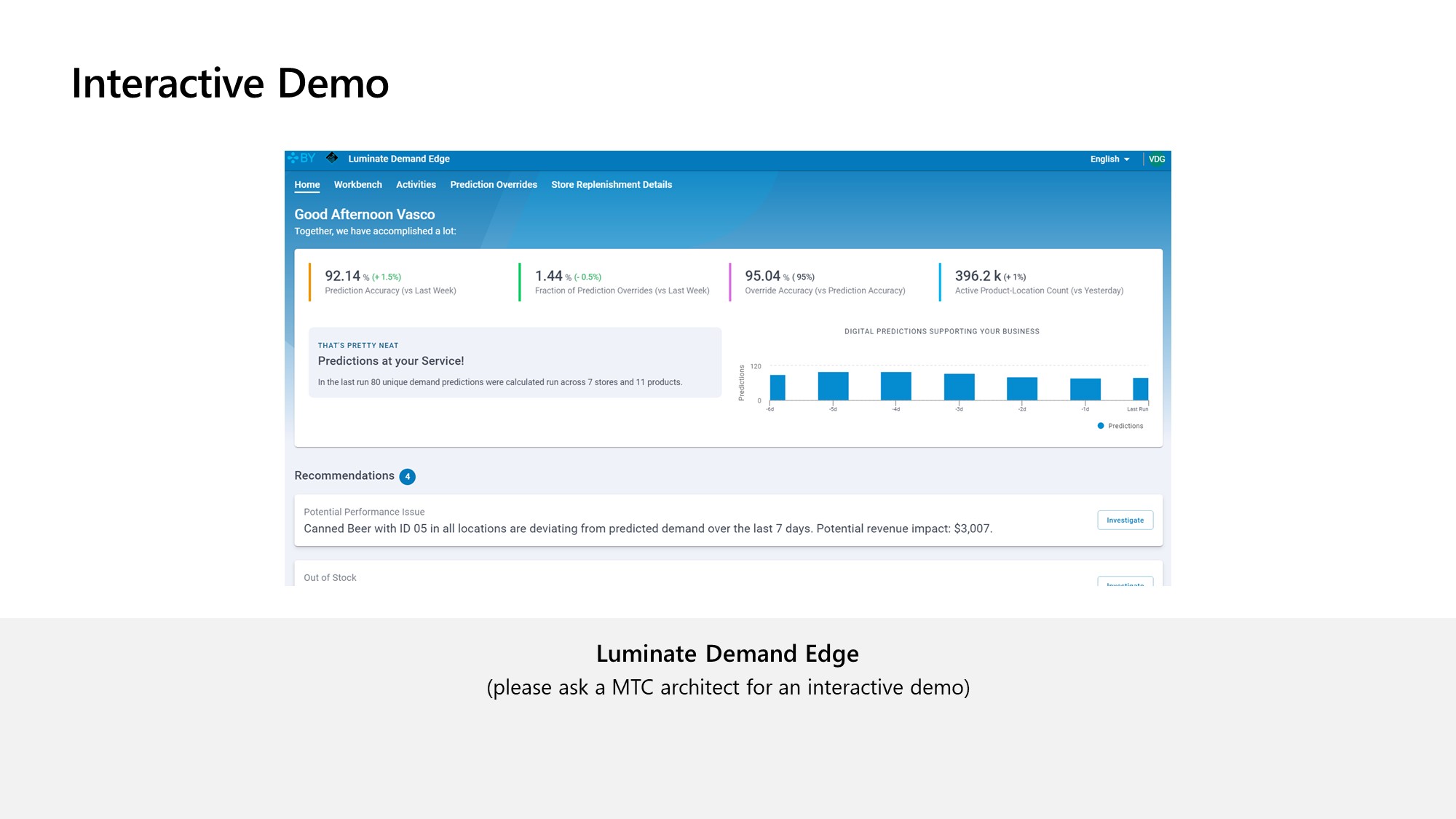
Task: Toggle the Predictions legend dot in chart
Action: 1101,426
